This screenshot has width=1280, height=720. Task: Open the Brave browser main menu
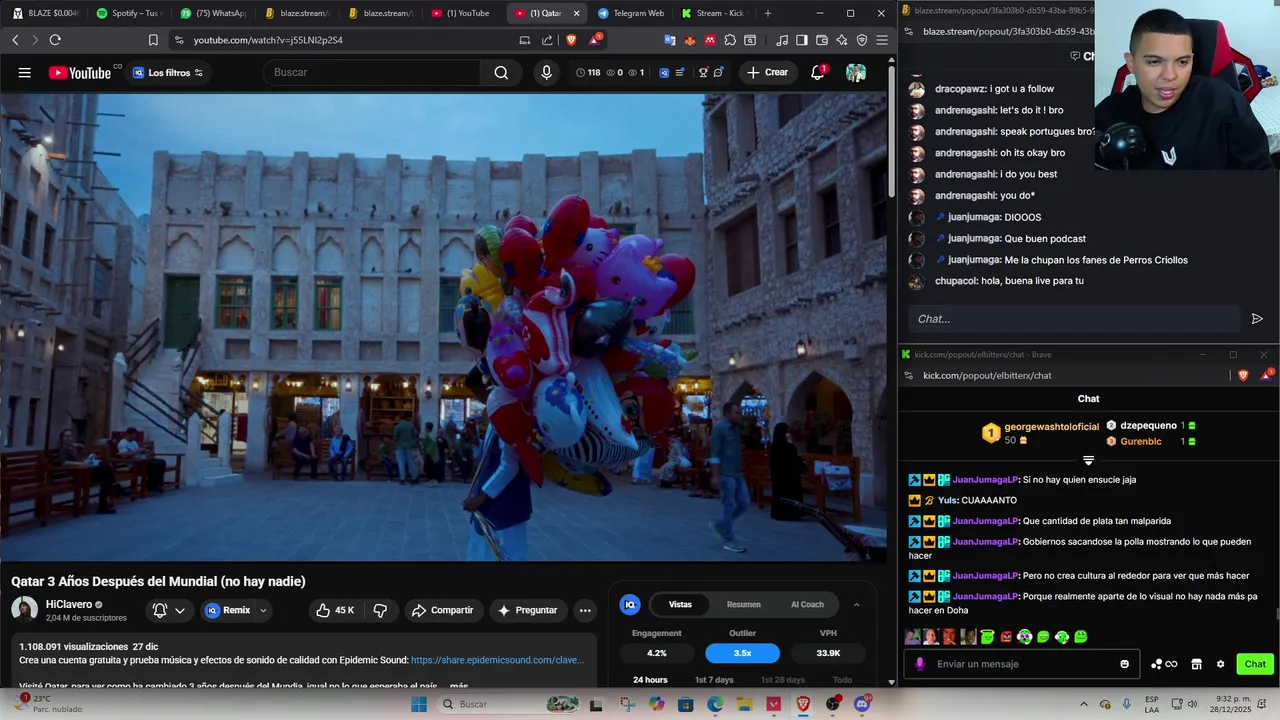click(881, 40)
